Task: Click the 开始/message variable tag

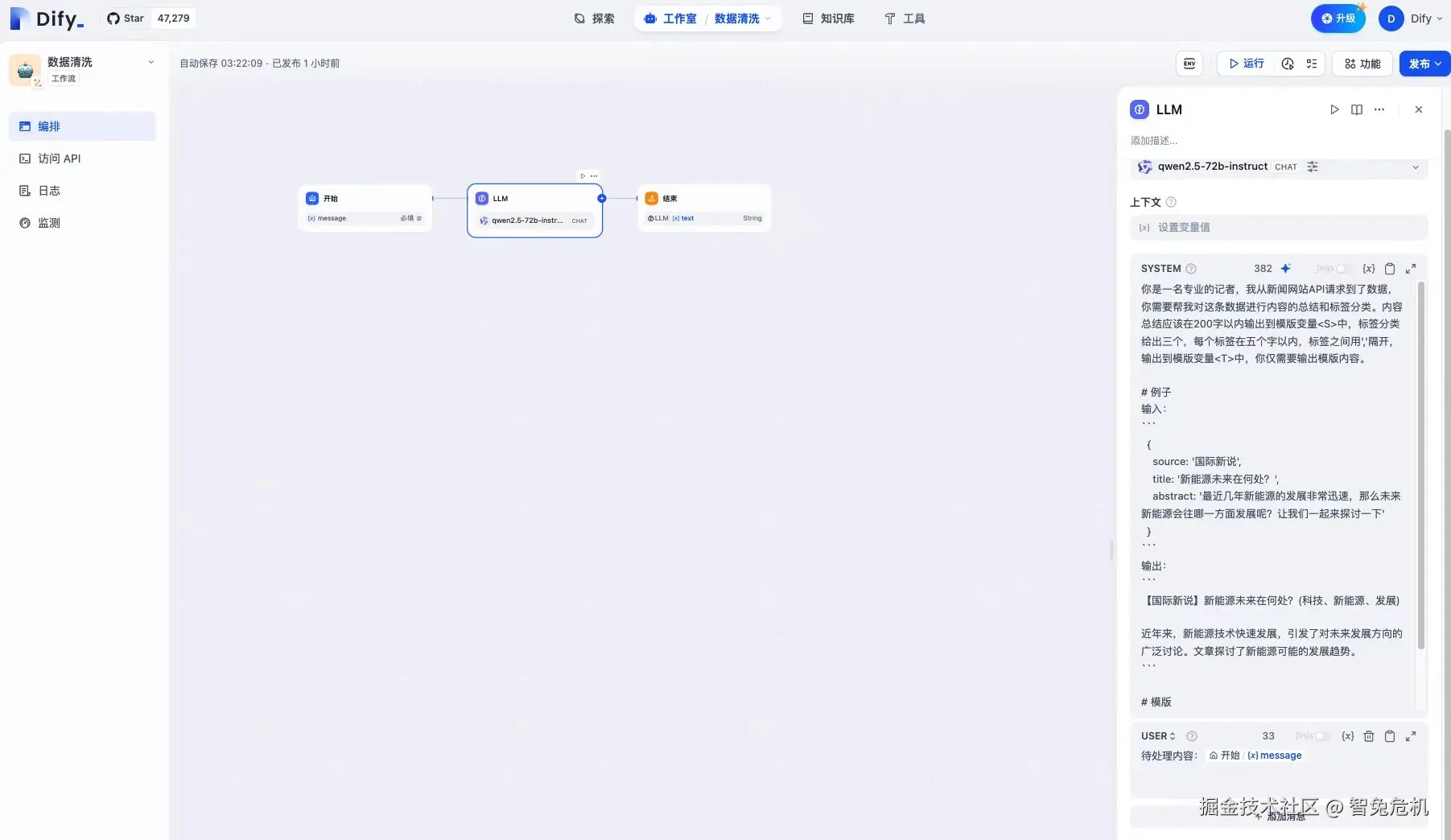Action: (x=1255, y=756)
